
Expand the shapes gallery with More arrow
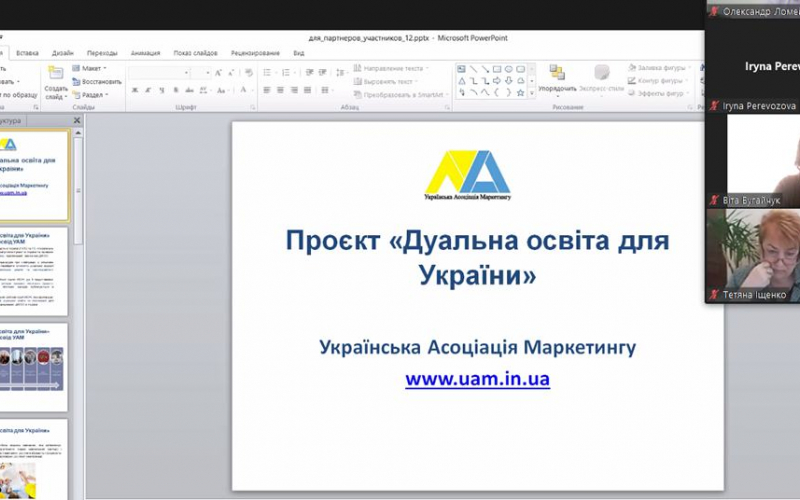click(x=532, y=93)
